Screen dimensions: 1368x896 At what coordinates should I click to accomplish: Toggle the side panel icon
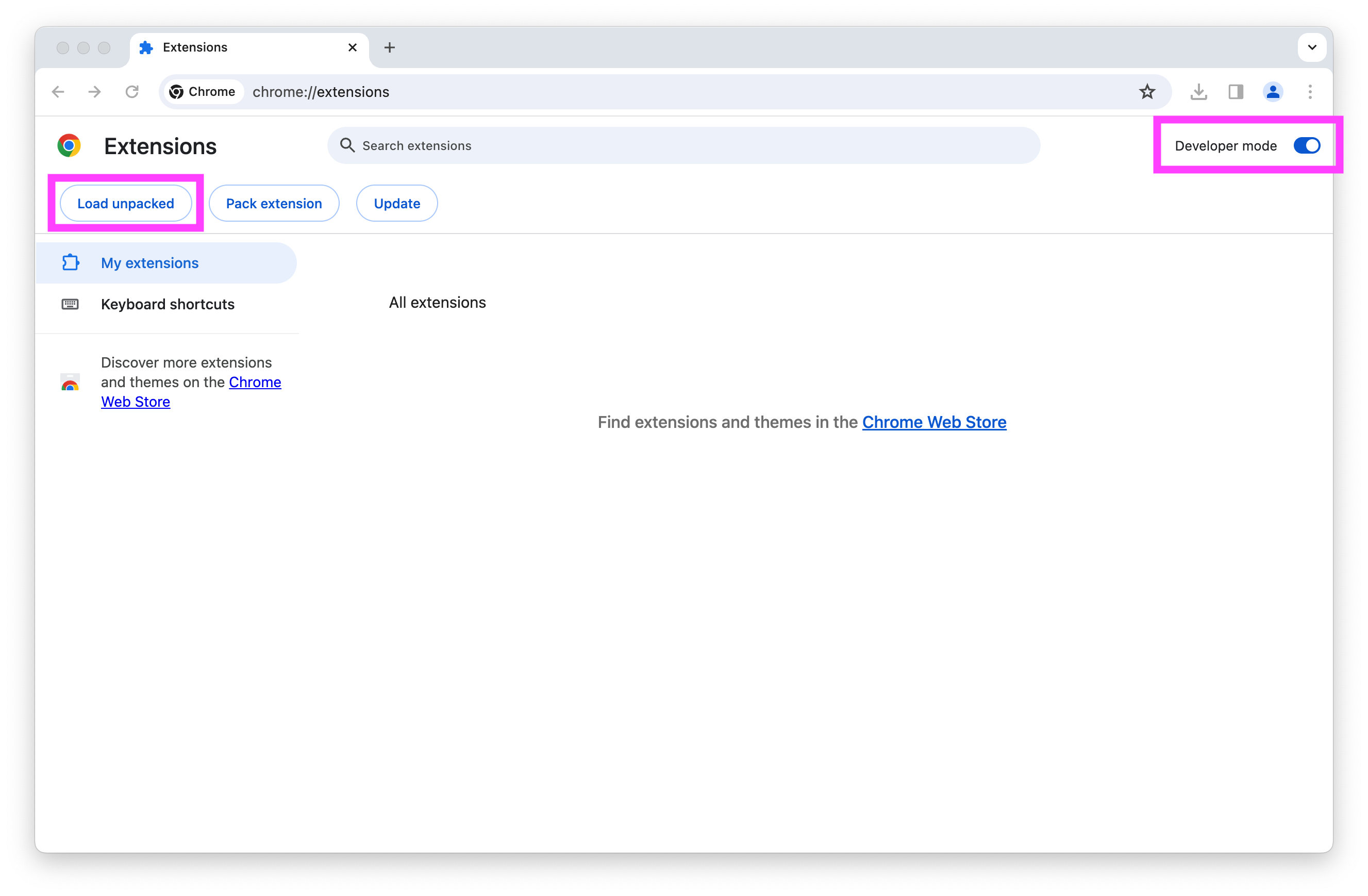[1236, 92]
